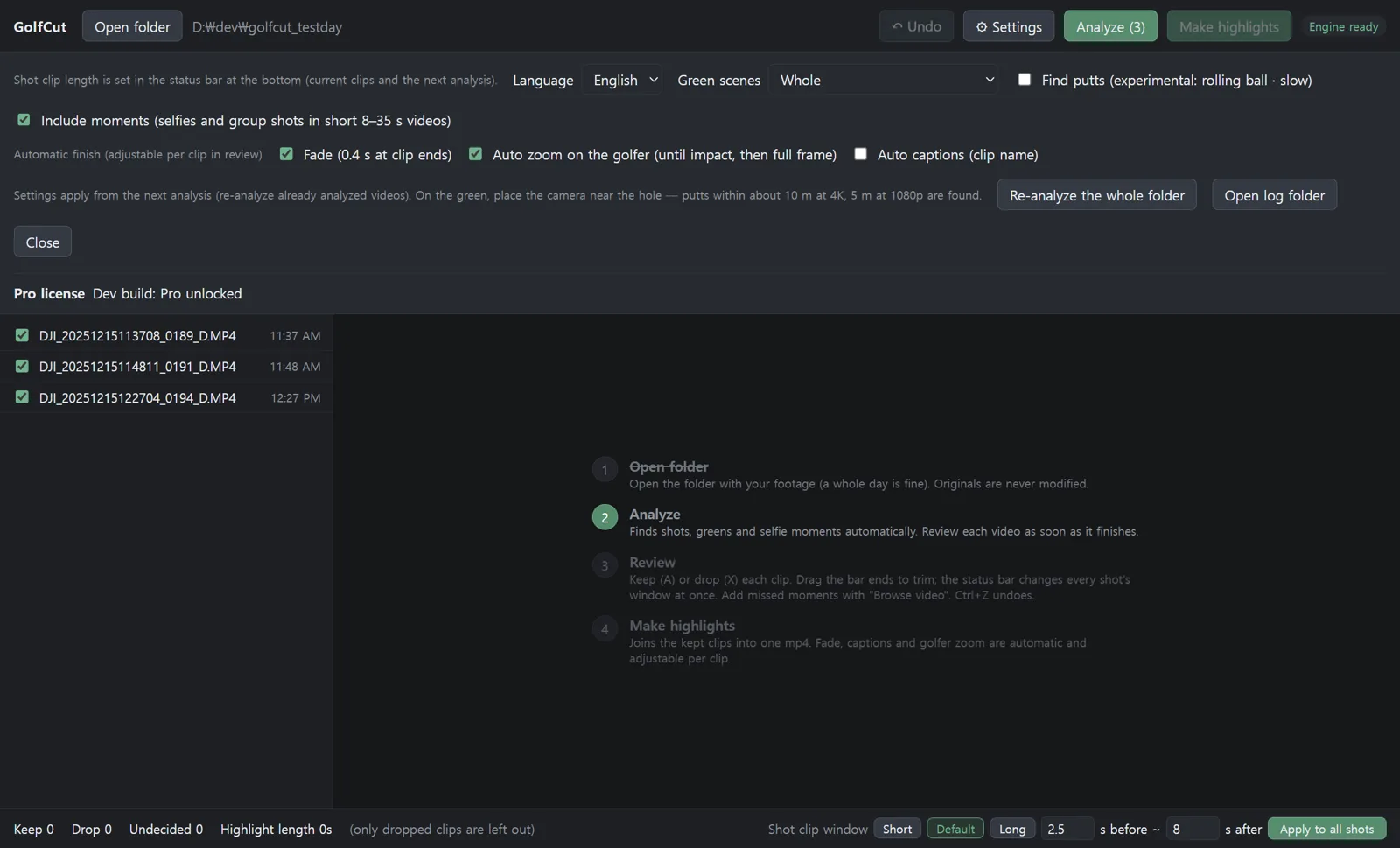Click Undecided 0 status entry
The image size is (1400, 848).
[165, 829]
